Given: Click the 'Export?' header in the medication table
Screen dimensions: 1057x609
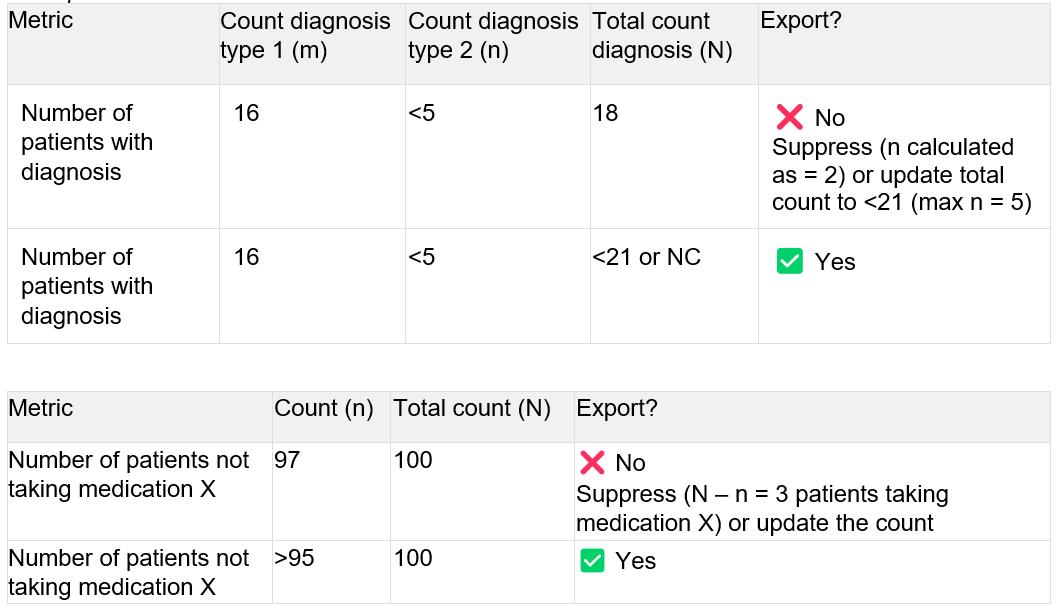Looking at the screenshot, I should 616,408.
